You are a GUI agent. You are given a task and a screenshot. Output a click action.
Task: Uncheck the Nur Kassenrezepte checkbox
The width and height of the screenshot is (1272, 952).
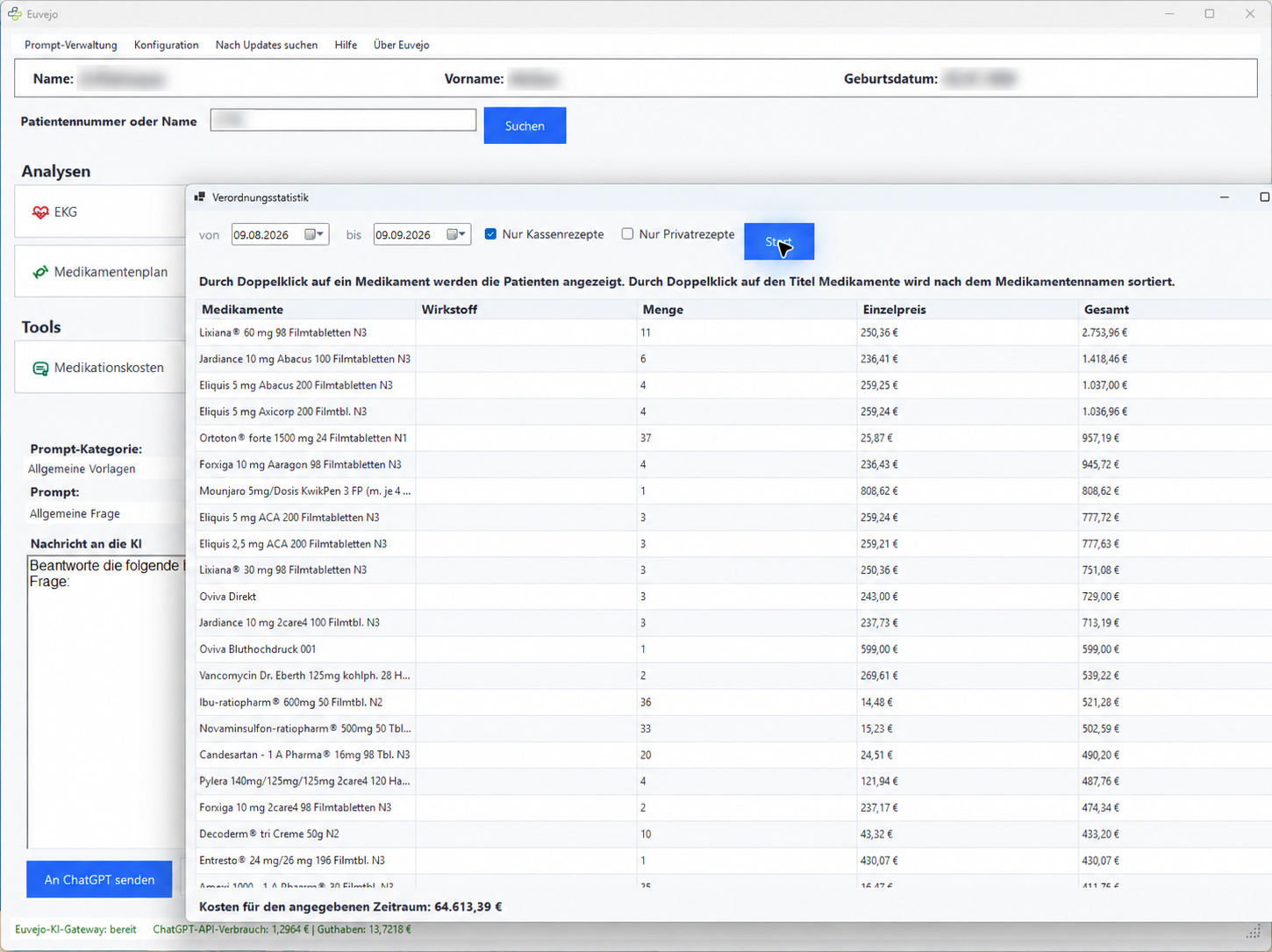pyautogui.click(x=490, y=234)
